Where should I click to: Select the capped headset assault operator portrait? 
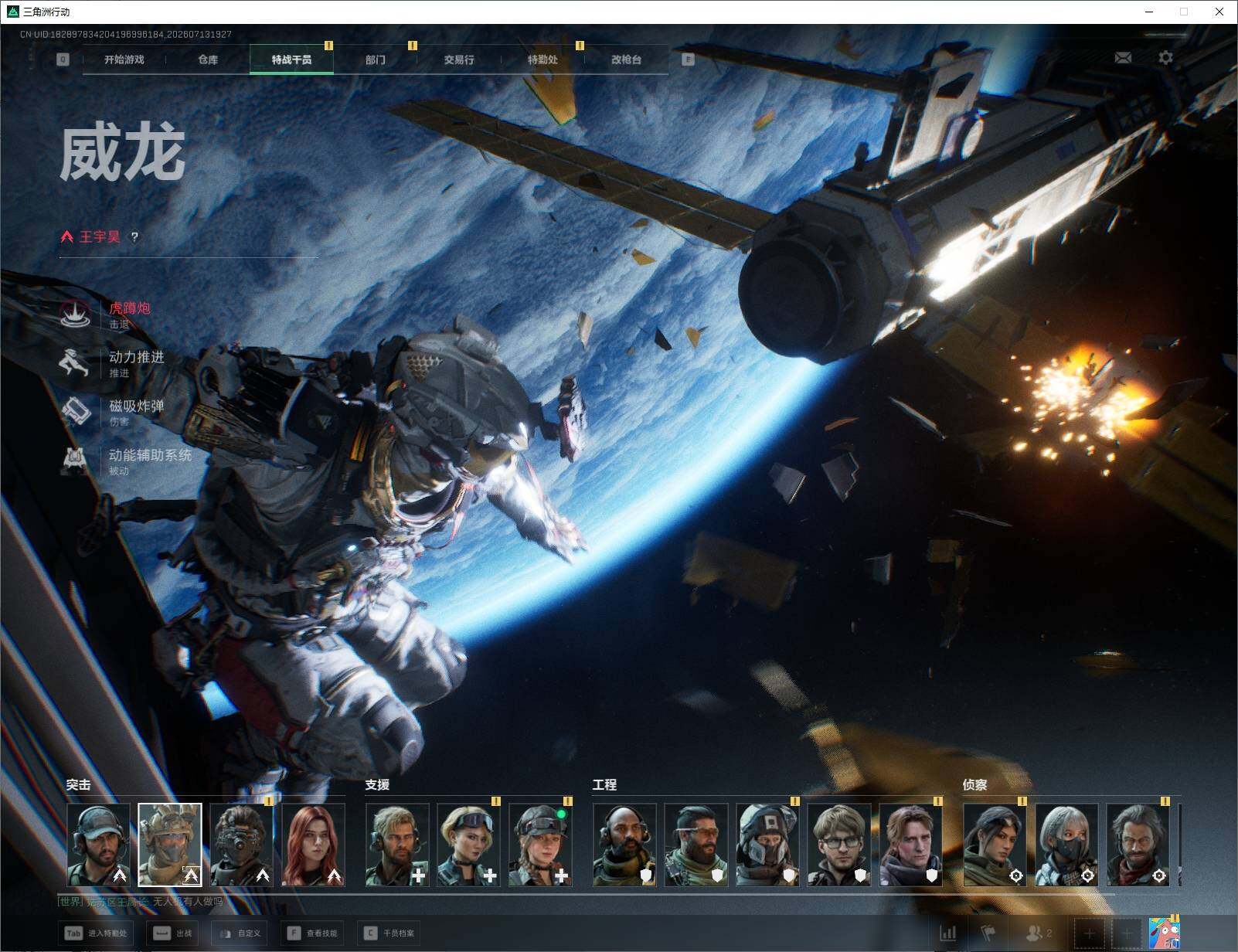pos(99,845)
